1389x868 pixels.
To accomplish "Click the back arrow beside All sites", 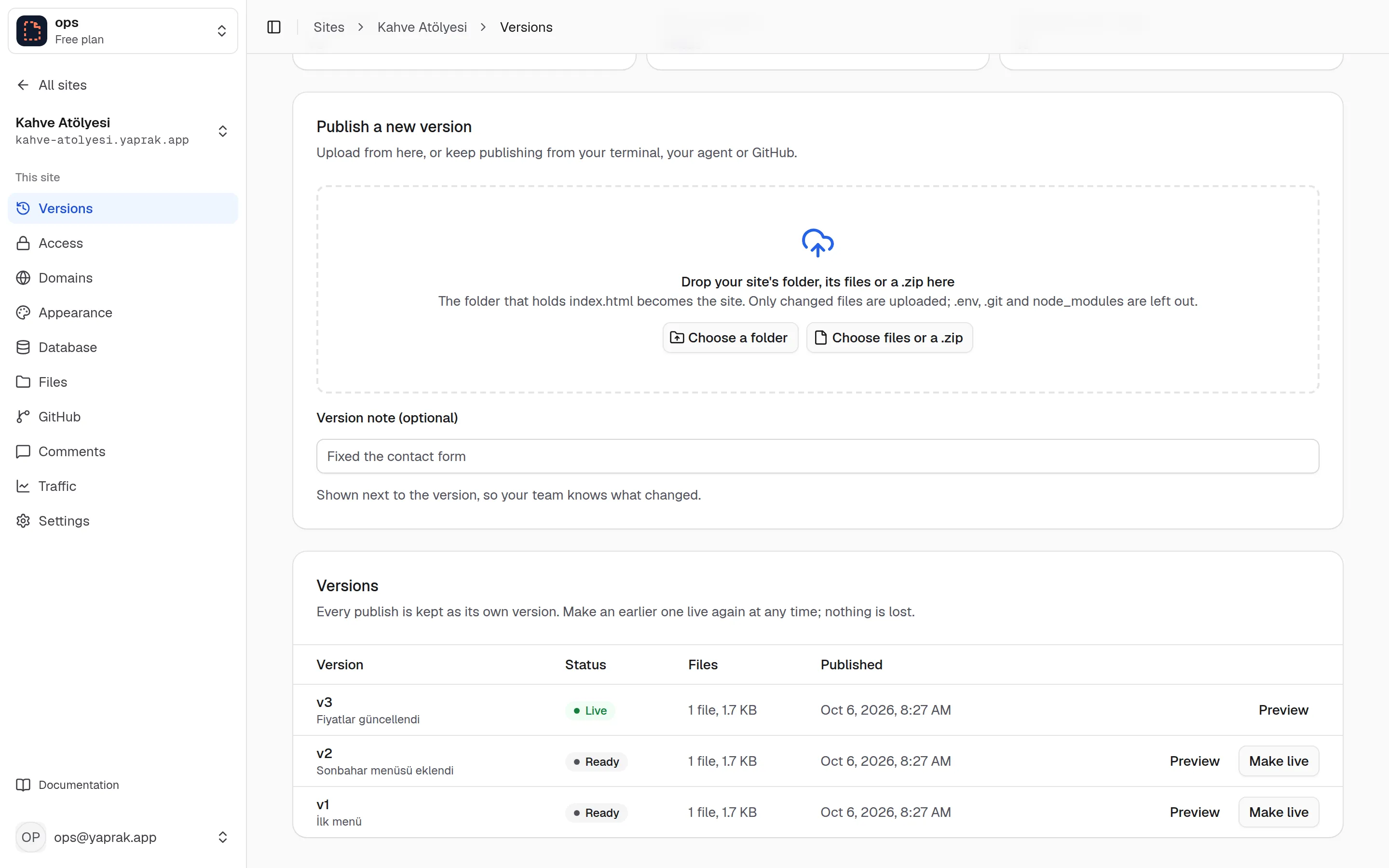I will 23,85.
